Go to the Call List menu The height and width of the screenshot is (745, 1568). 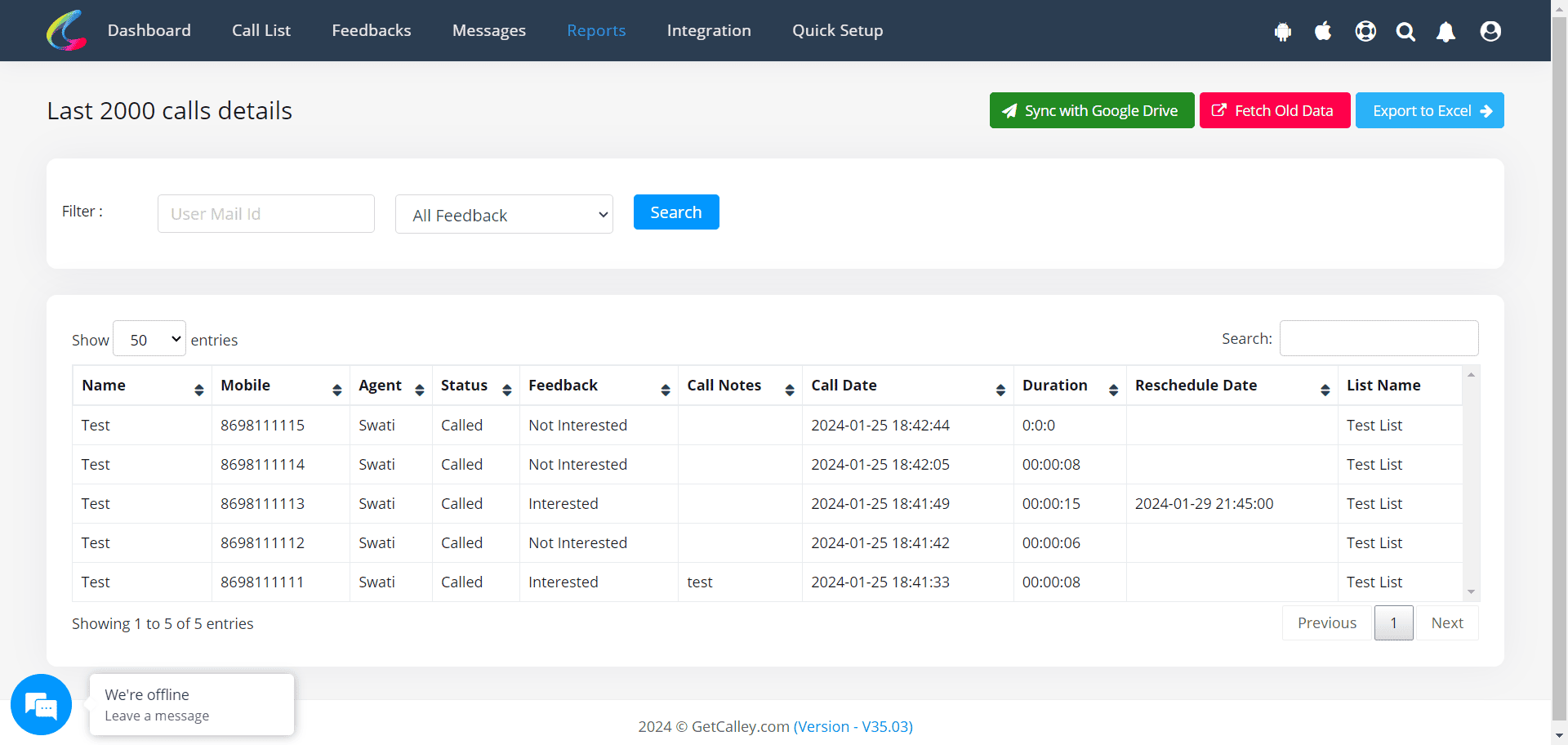[261, 30]
